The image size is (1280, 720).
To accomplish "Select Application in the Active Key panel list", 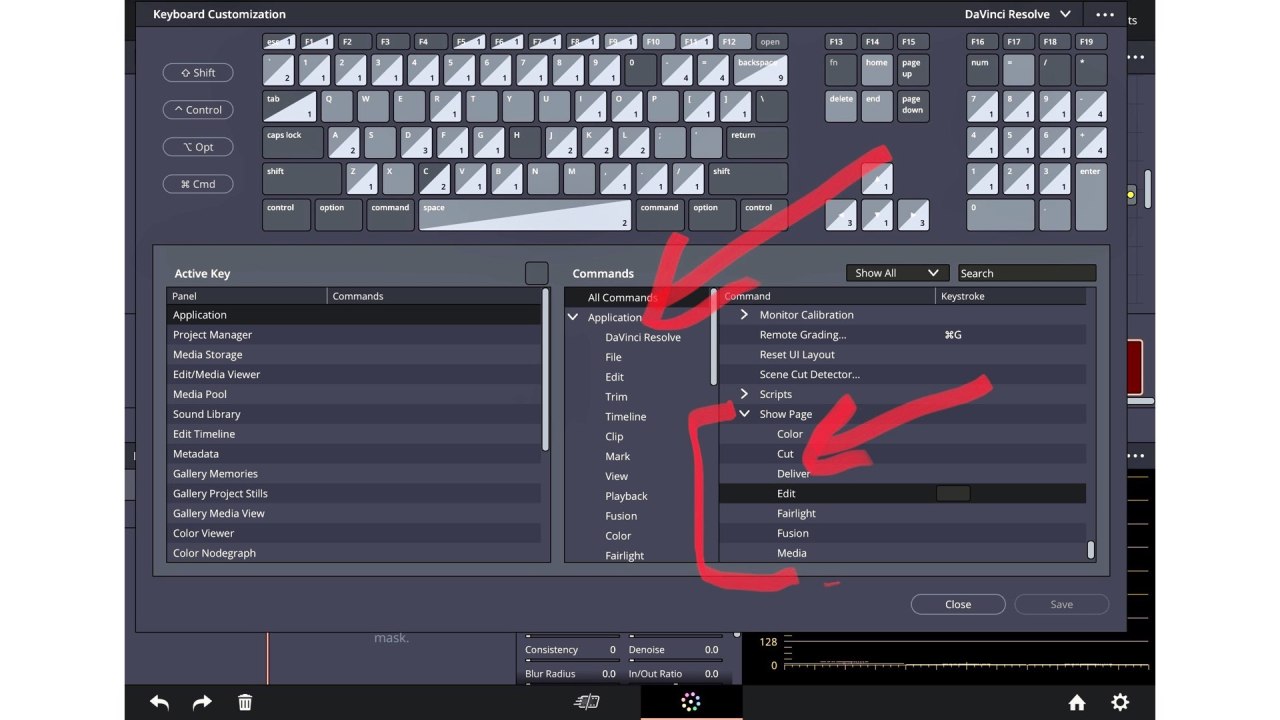I will point(354,315).
